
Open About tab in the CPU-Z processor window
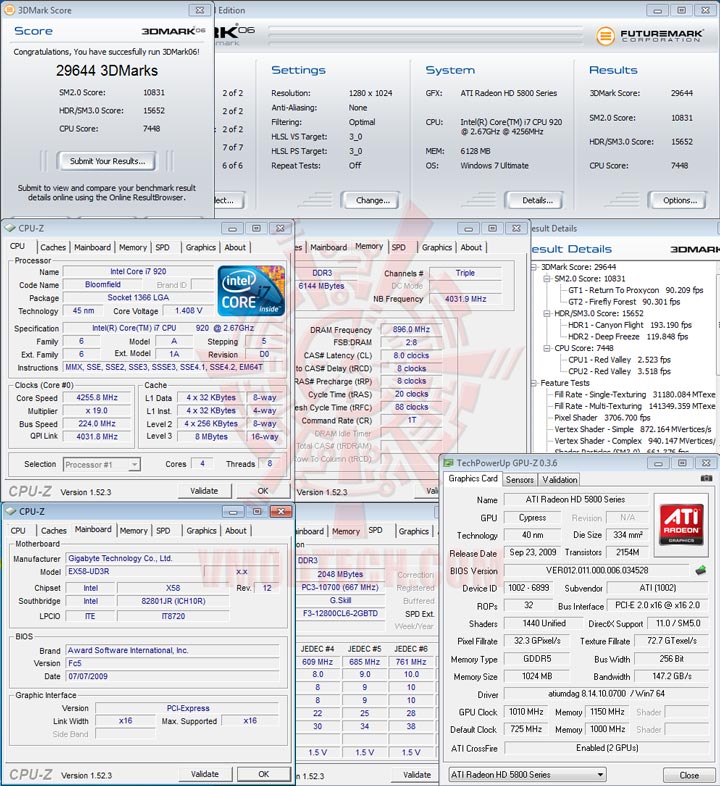[235, 247]
